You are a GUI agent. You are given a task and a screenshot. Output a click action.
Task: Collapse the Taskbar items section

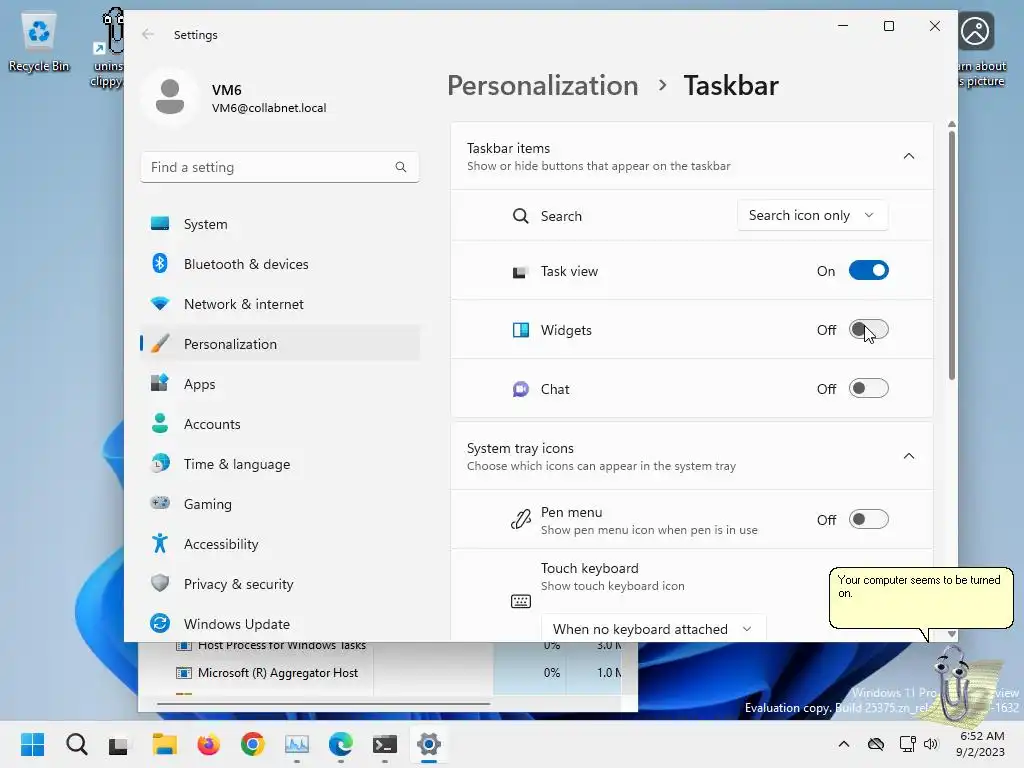click(908, 156)
